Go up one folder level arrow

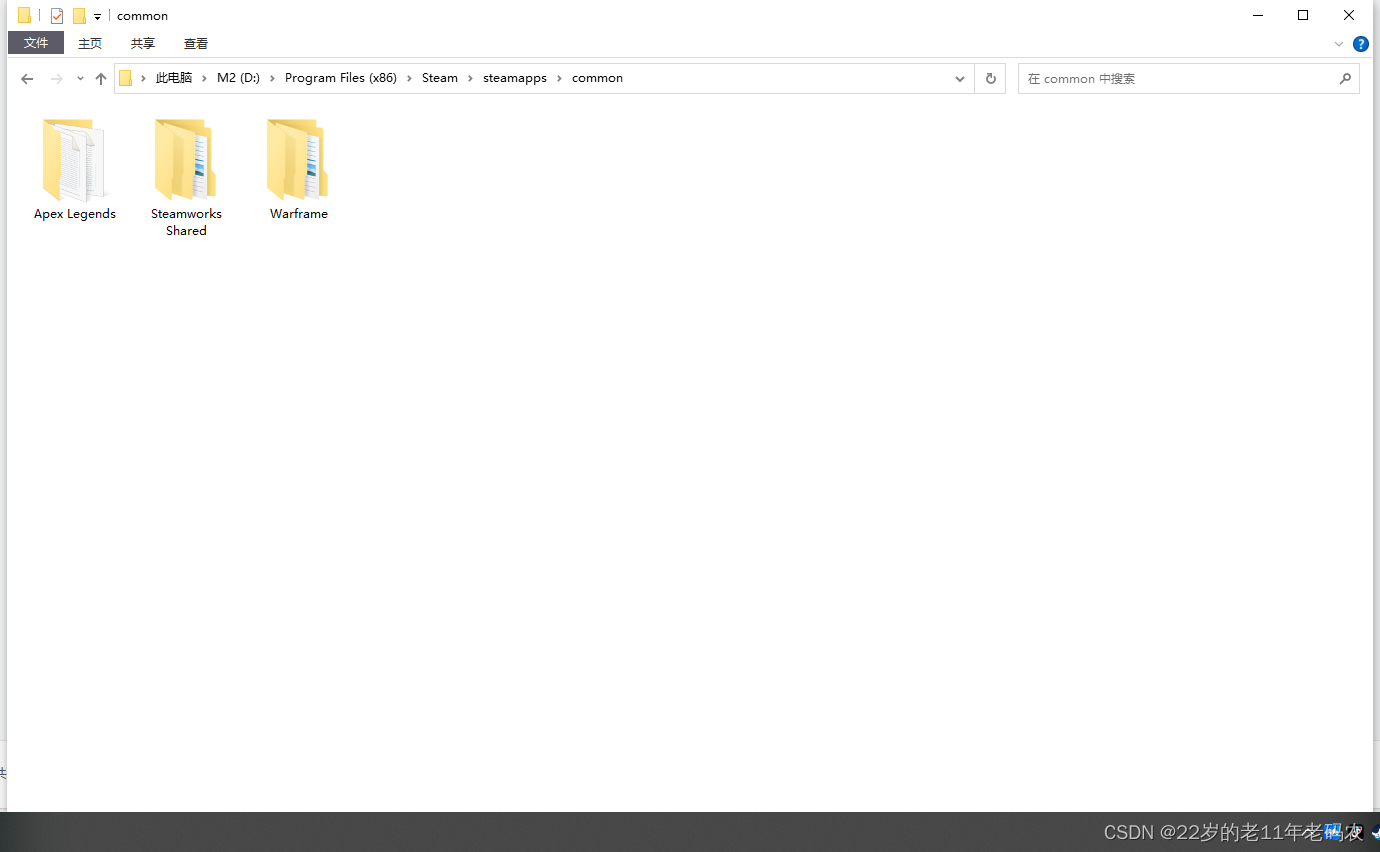101,79
